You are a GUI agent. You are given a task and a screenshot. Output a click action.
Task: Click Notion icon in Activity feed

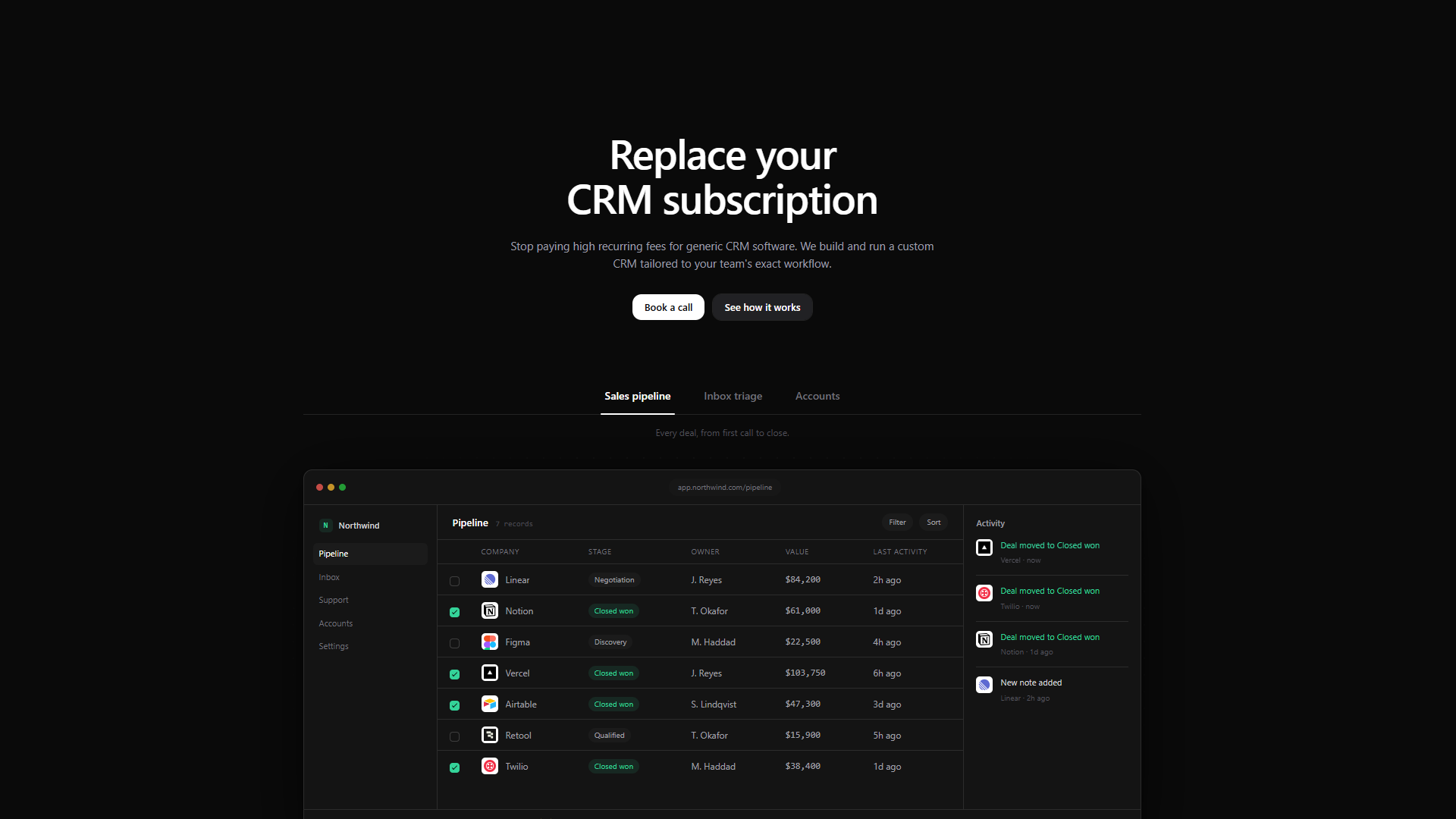pyautogui.click(x=984, y=639)
